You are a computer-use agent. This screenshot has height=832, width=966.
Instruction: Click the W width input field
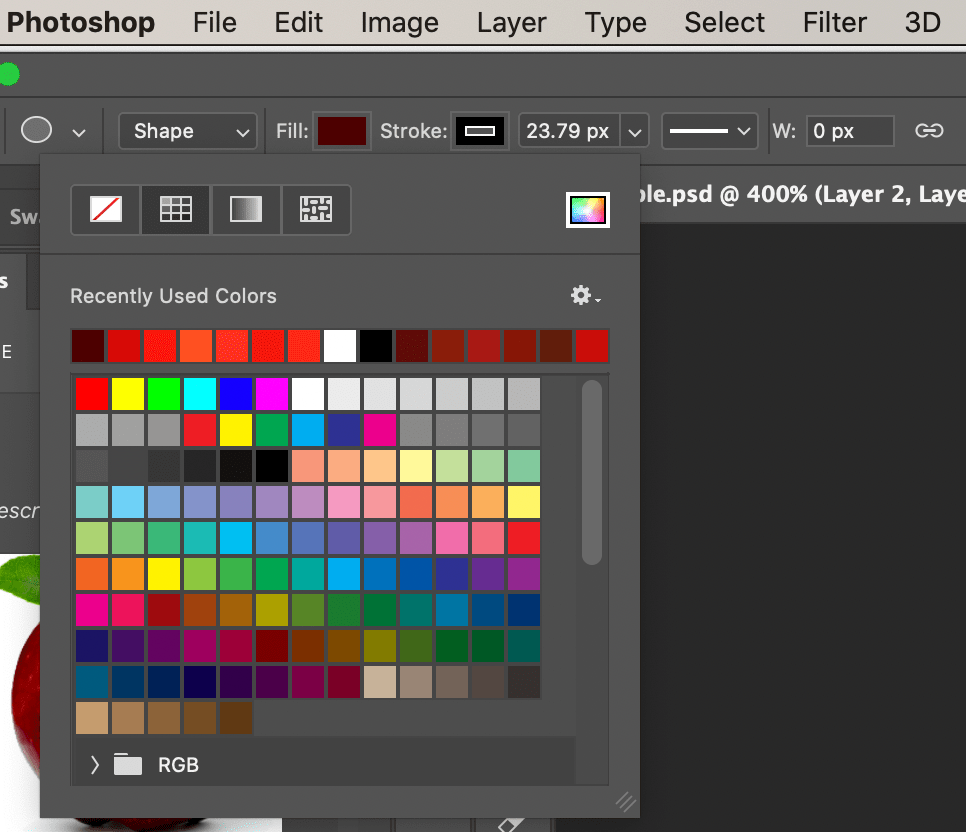coord(849,130)
